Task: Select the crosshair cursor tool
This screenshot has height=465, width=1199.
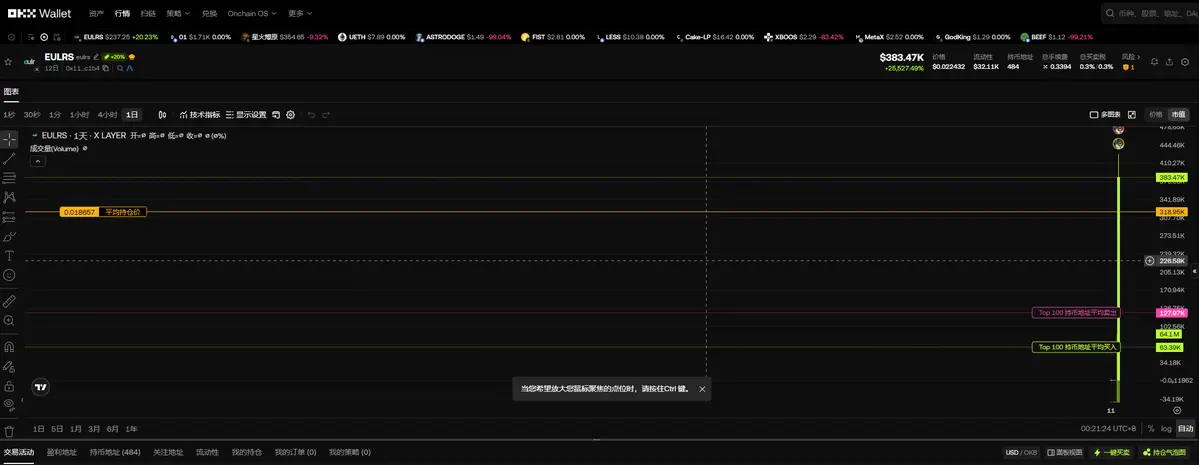Action: [x=9, y=140]
